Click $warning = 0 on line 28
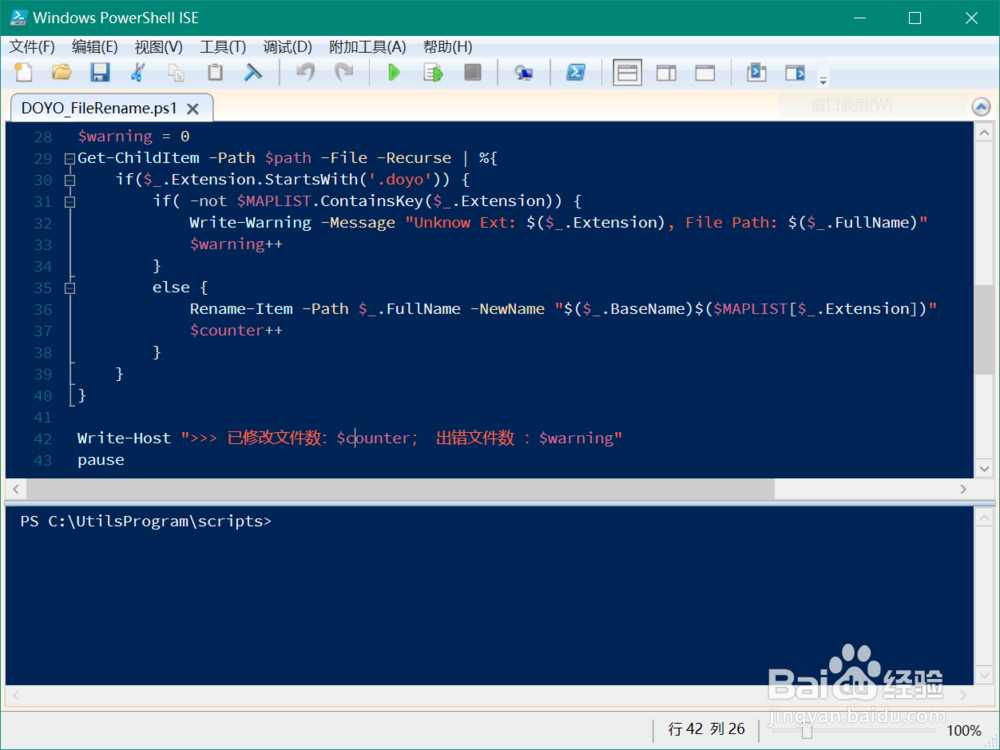Screen dimensions: 1000x750 [x=133, y=136]
